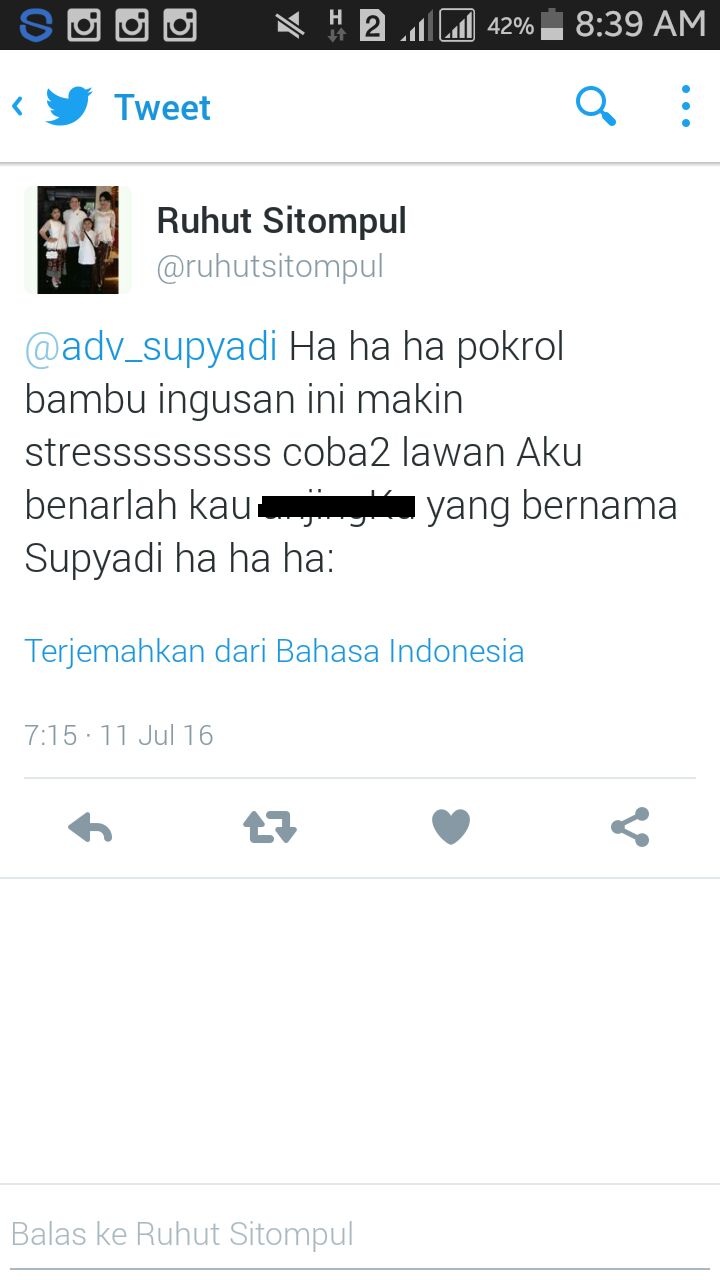Tap the first Instagram notification icon

[84, 25]
